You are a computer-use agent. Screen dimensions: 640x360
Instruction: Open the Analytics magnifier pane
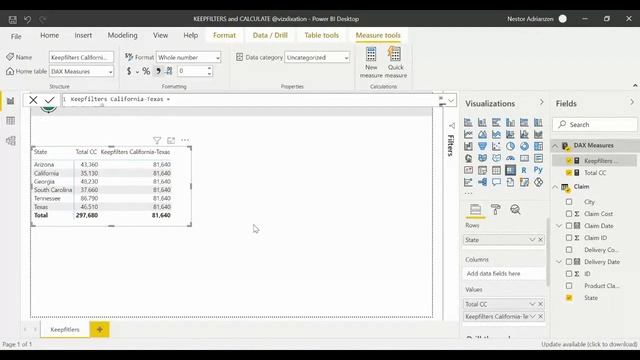pyautogui.click(x=515, y=209)
